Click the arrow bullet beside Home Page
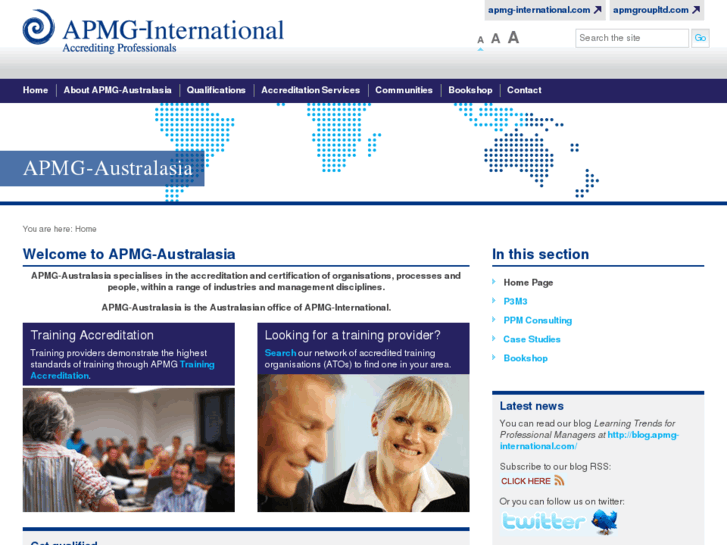This screenshot has height=545, width=727. [x=494, y=282]
